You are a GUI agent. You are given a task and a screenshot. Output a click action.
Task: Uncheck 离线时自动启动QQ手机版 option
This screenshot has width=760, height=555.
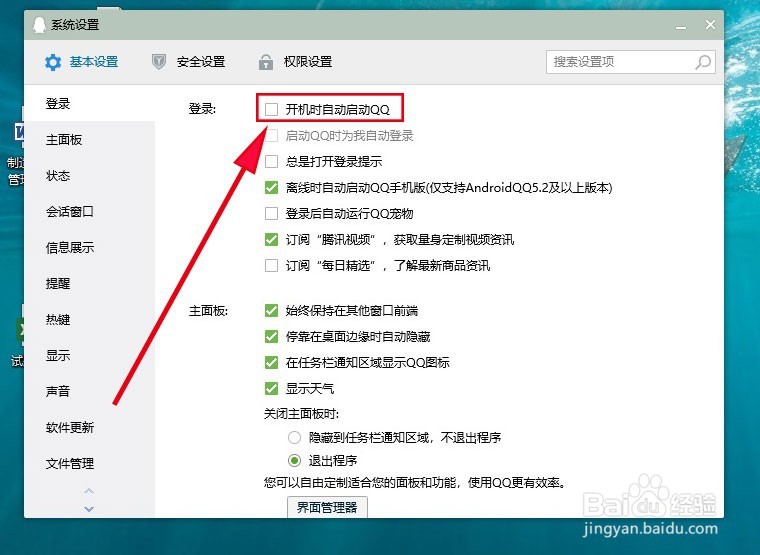[271, 188]
